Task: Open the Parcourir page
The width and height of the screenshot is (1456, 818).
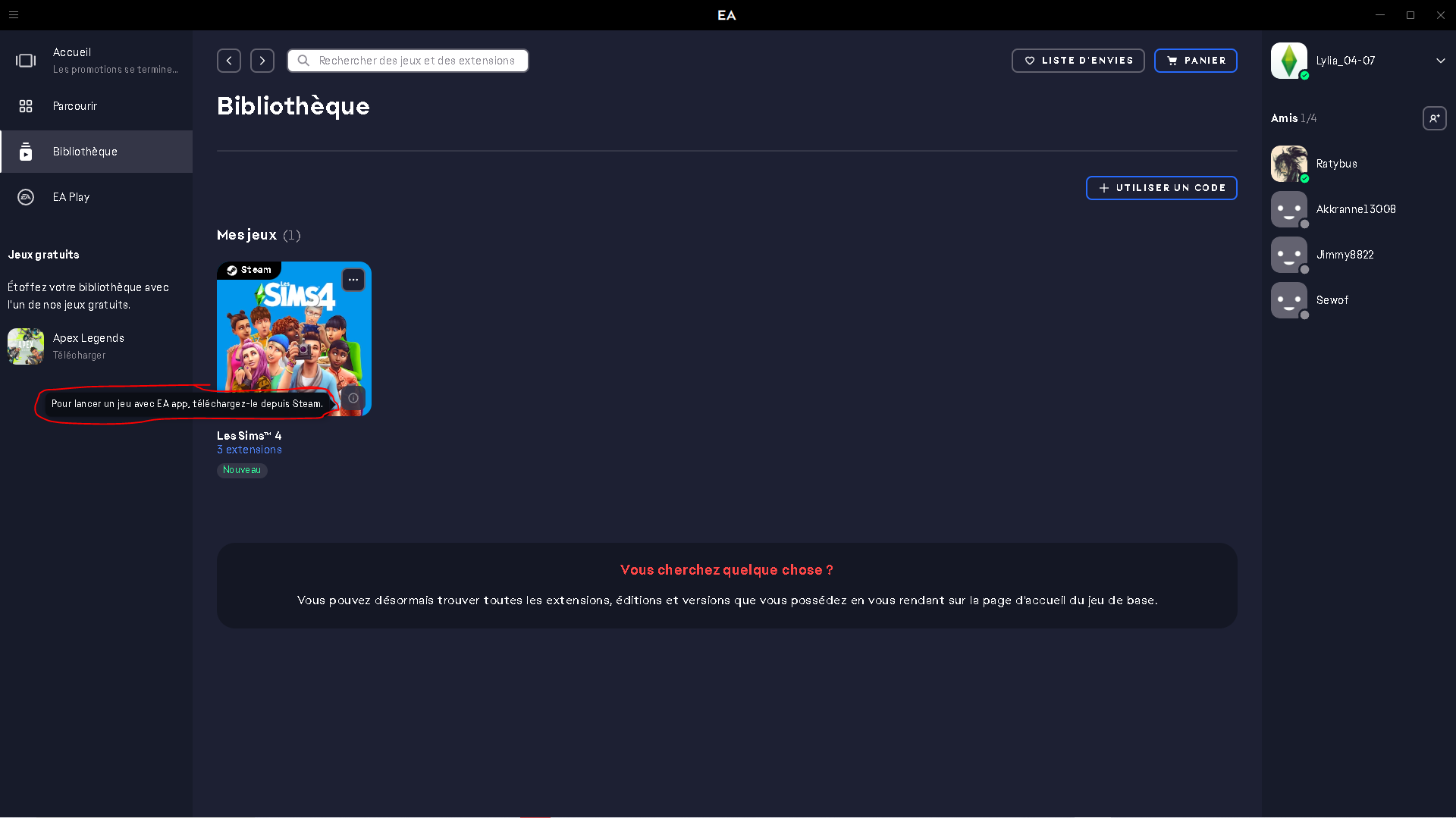Action: point(96,106)
